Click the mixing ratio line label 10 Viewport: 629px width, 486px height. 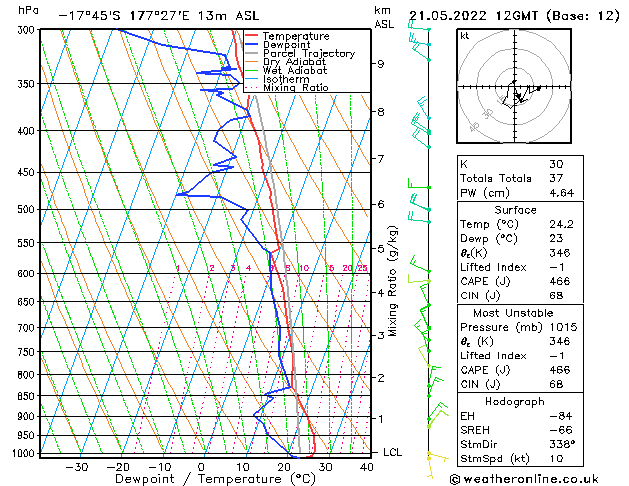(304, 268)
